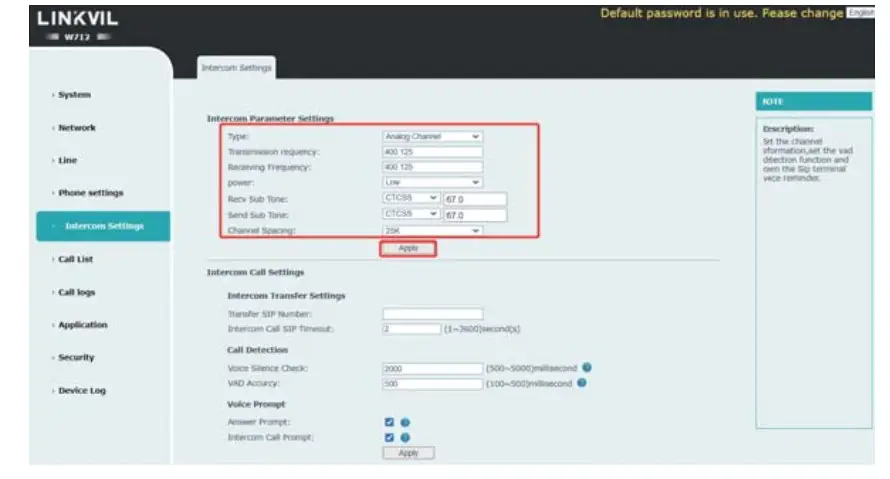Click the Linkvil W712 logo
This screenshot has width=890, height=479.
pos(78,26)
